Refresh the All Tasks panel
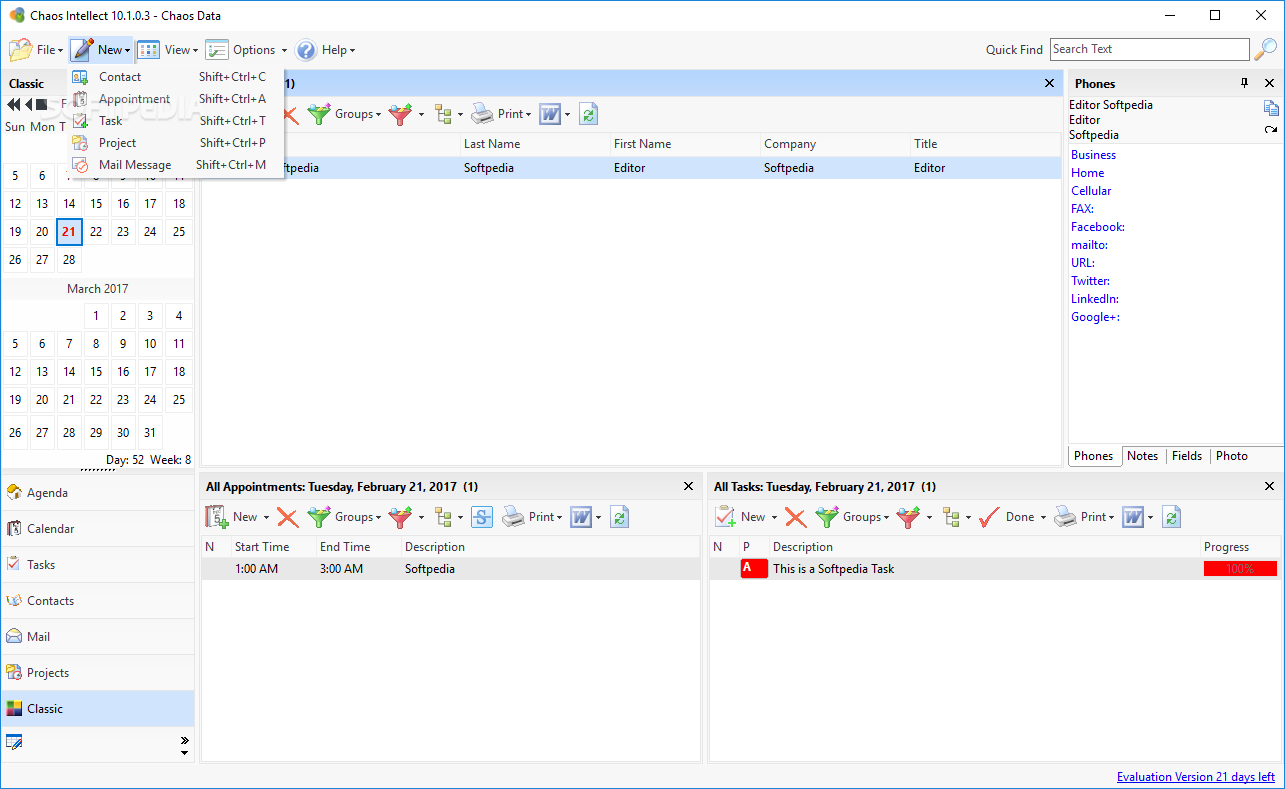The height and width of the screenshot is (789, 1285). [1171, 517]
